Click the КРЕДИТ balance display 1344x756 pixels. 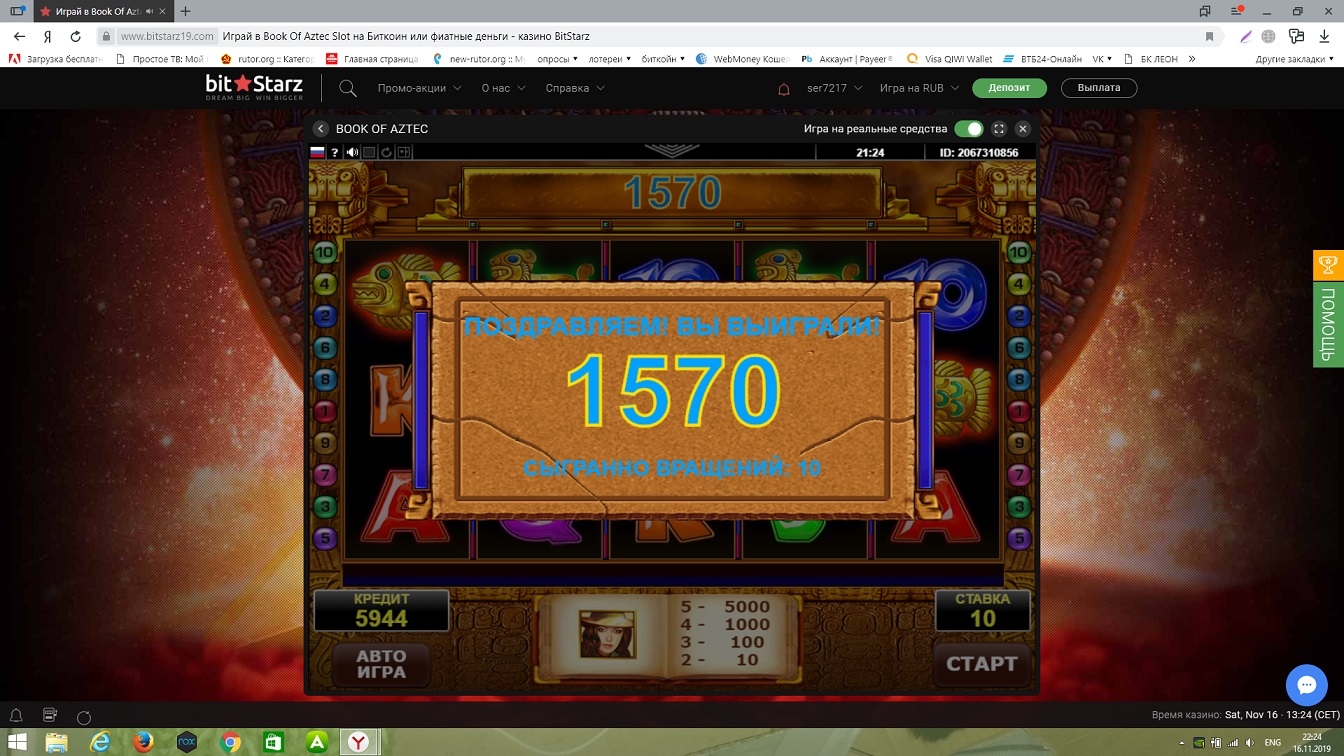381,610
